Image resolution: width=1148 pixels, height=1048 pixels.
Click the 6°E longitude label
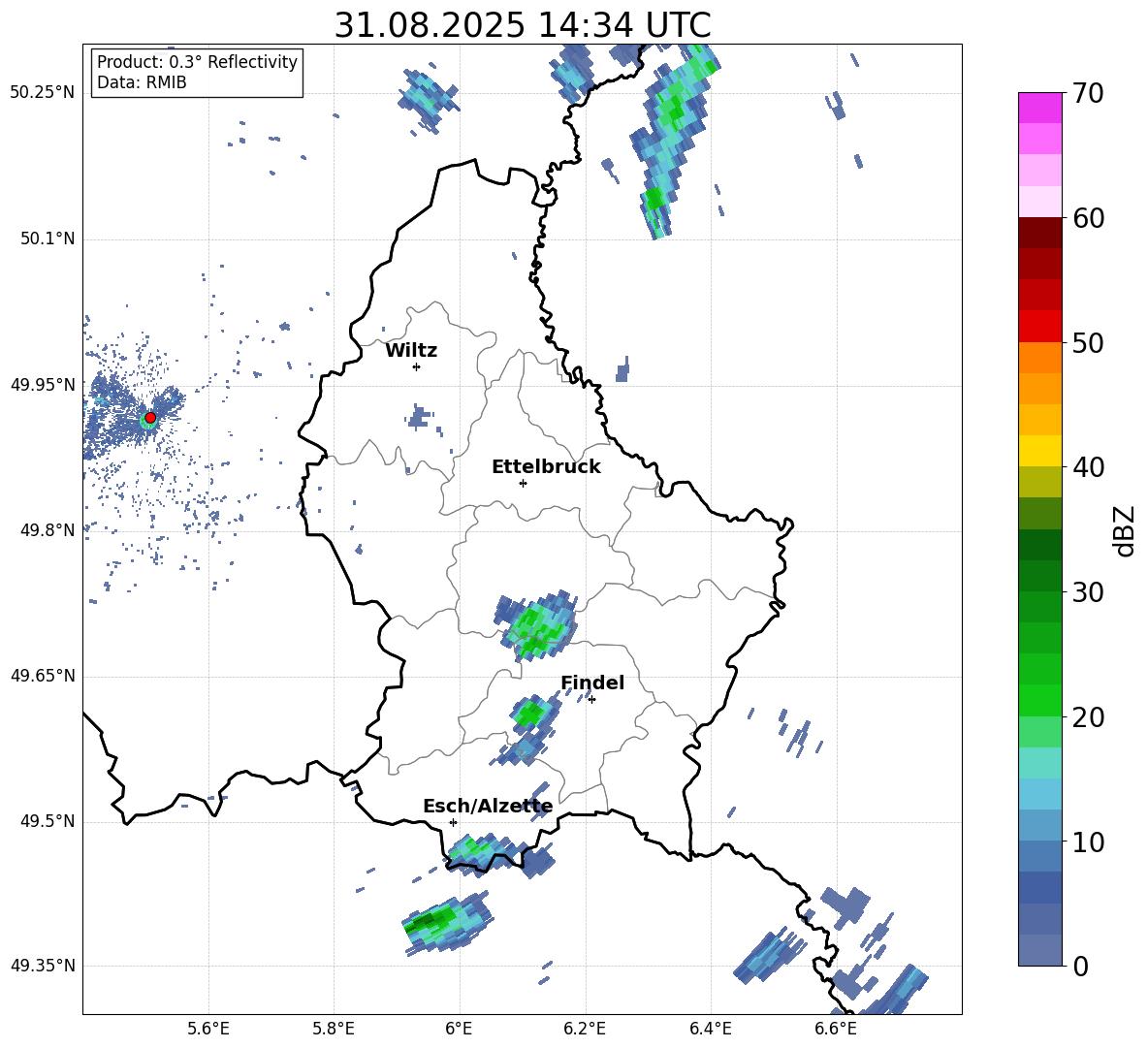tap(459, 1029)
